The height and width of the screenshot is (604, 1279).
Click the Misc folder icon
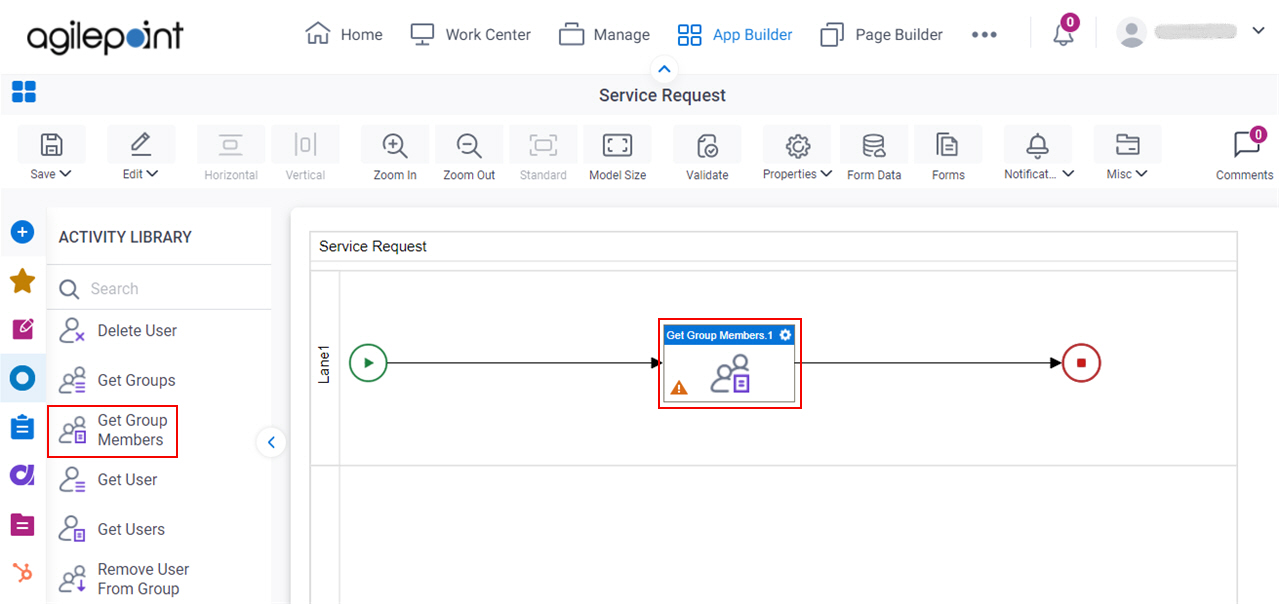(x=1127, y=146)
